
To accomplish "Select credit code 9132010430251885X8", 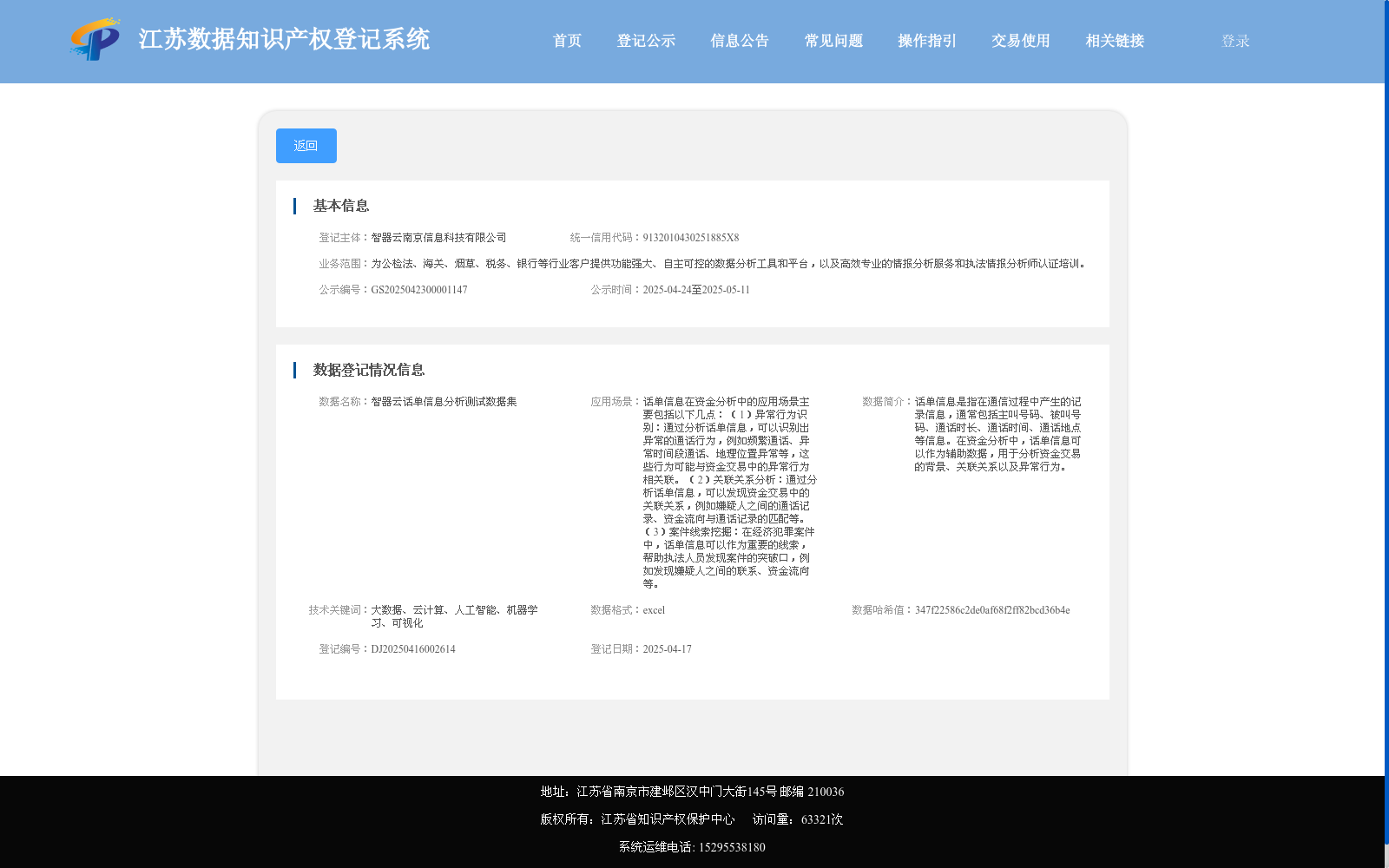I will pos(691,238).
